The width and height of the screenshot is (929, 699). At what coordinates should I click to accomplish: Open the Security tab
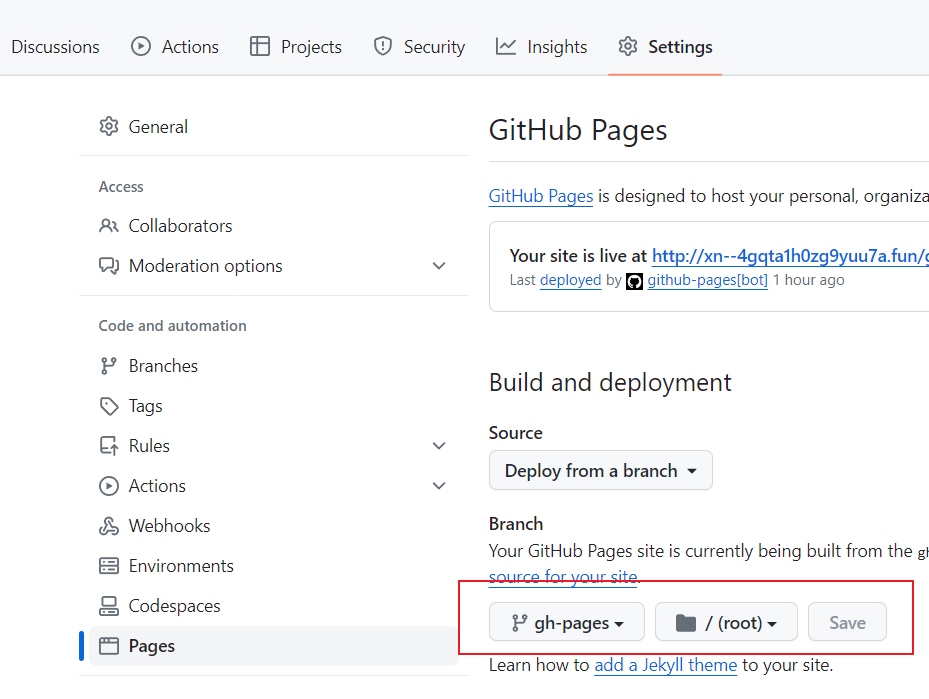(x=419, y=47)
